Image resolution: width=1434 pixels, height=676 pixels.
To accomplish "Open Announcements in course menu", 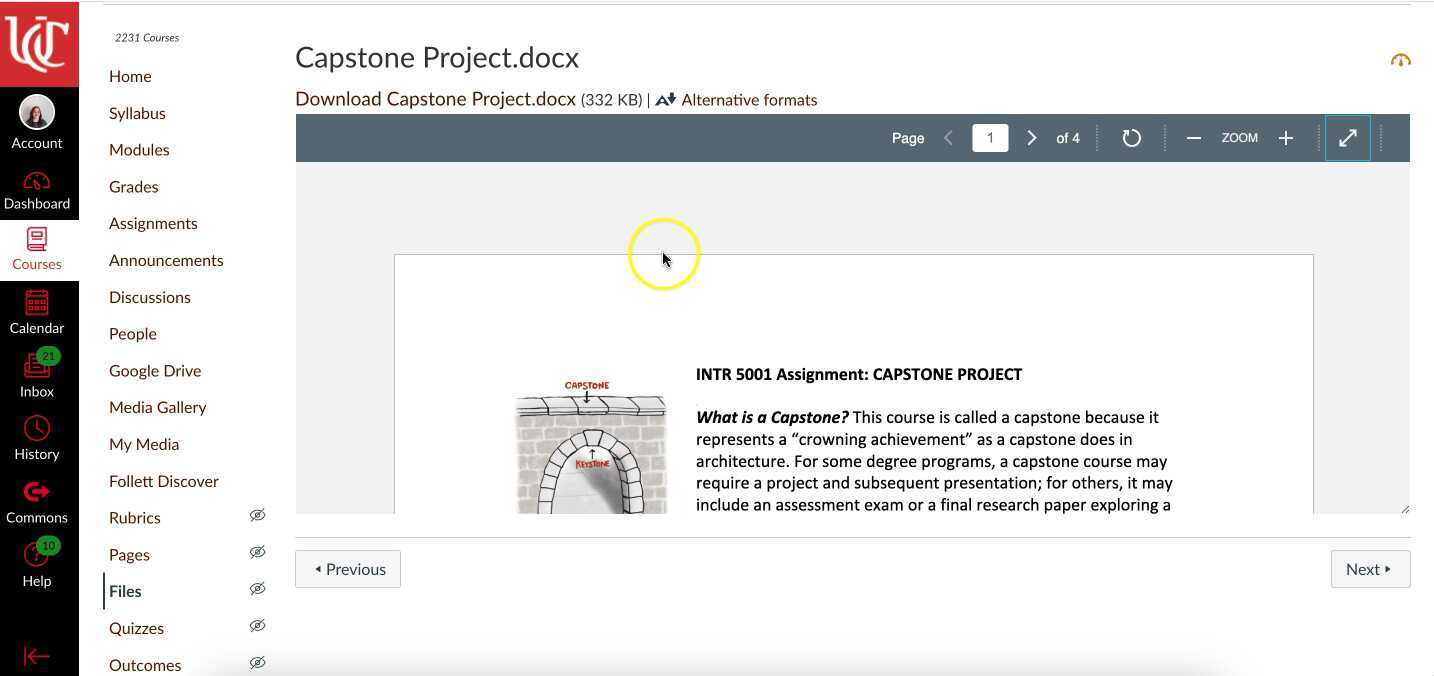I will click(x=166, y=260).
